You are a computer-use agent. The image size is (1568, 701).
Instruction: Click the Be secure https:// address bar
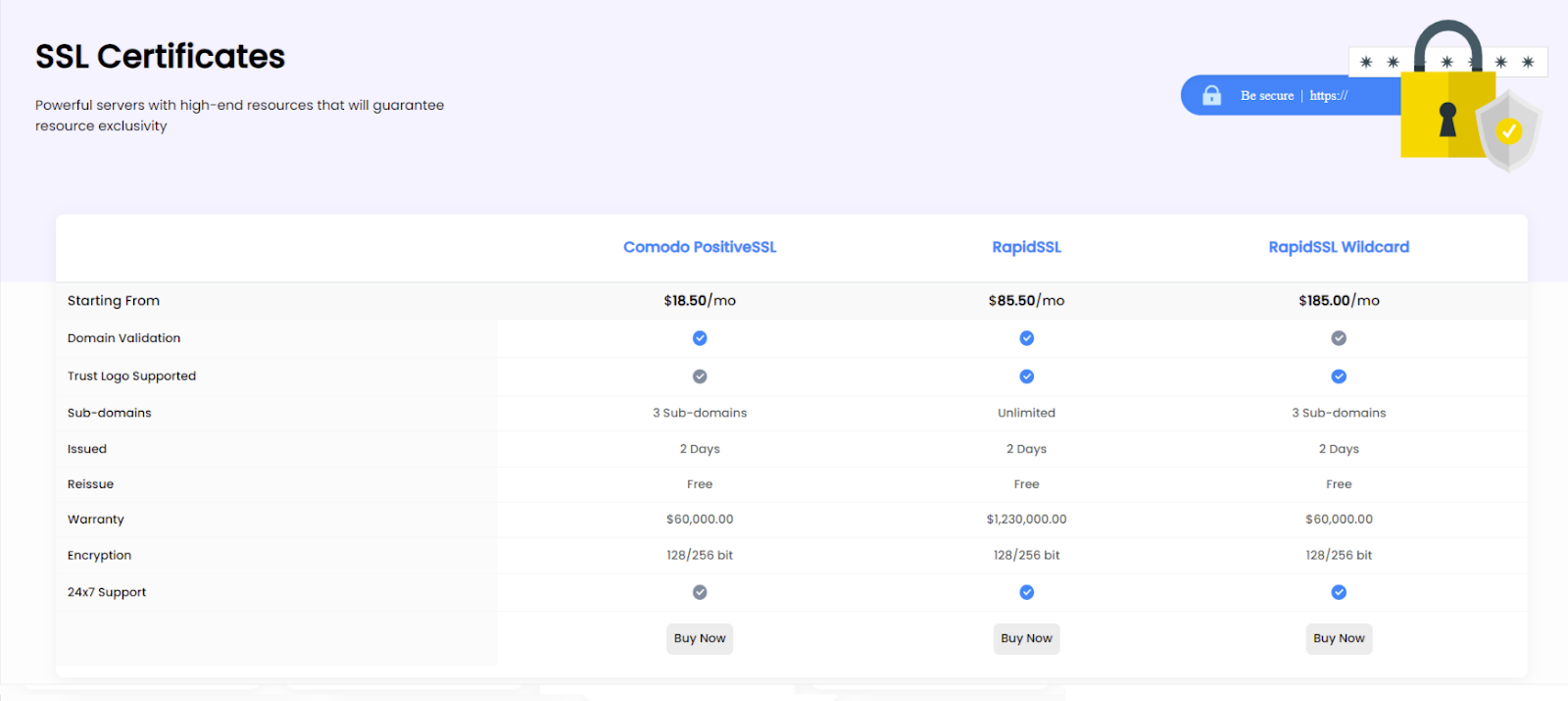pyautogui.click(x=1294, y=96)
